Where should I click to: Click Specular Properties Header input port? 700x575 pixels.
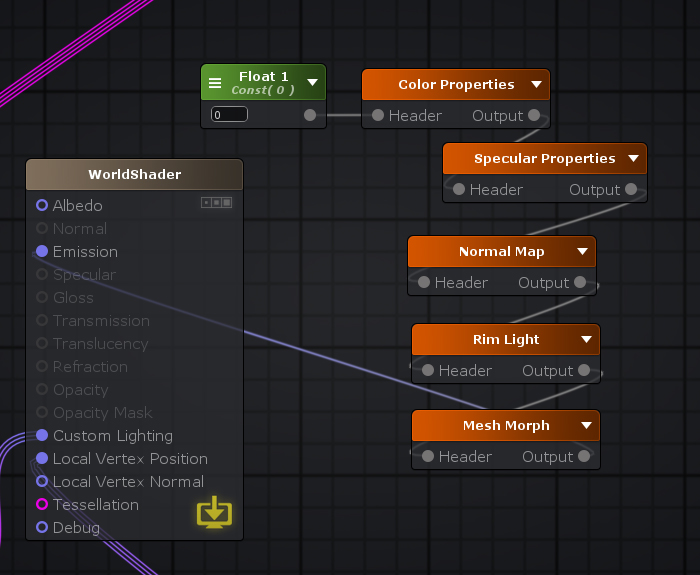pyautogui.click(x=459, y=189)
